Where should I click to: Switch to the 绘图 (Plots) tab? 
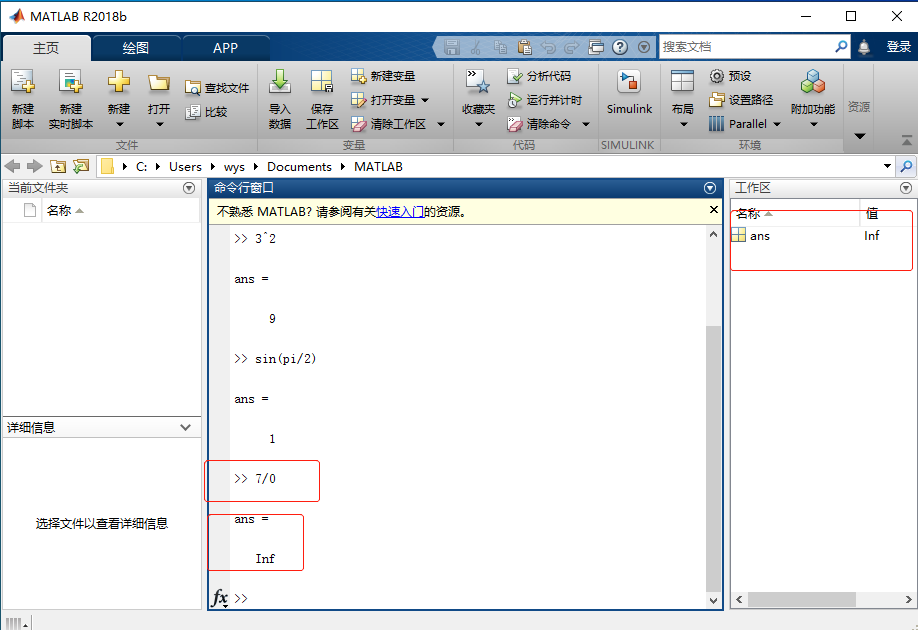click(x=136, y=48)
